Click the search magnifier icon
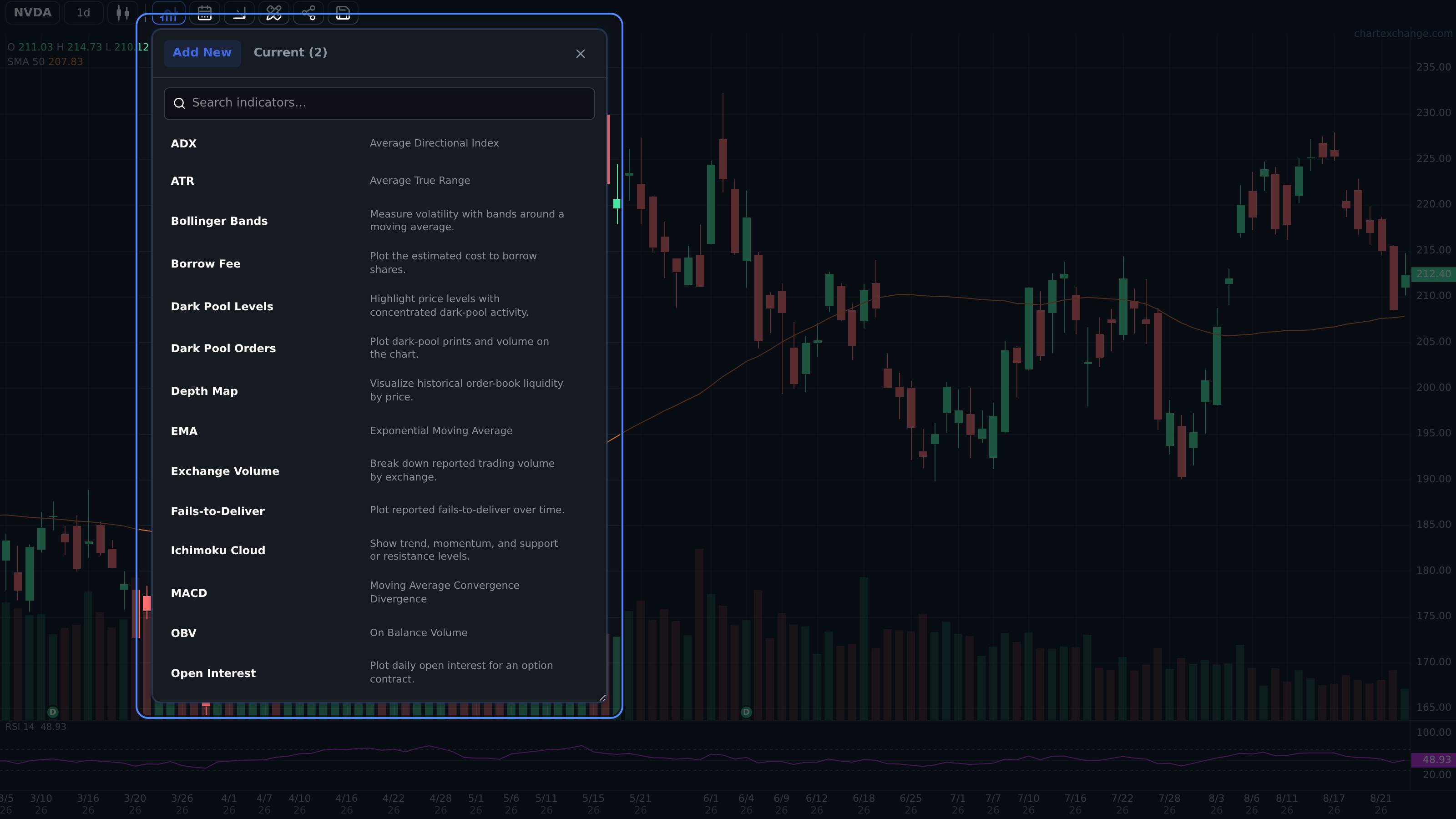This screenshot has width=1456, height=819. tap(179, 103)
